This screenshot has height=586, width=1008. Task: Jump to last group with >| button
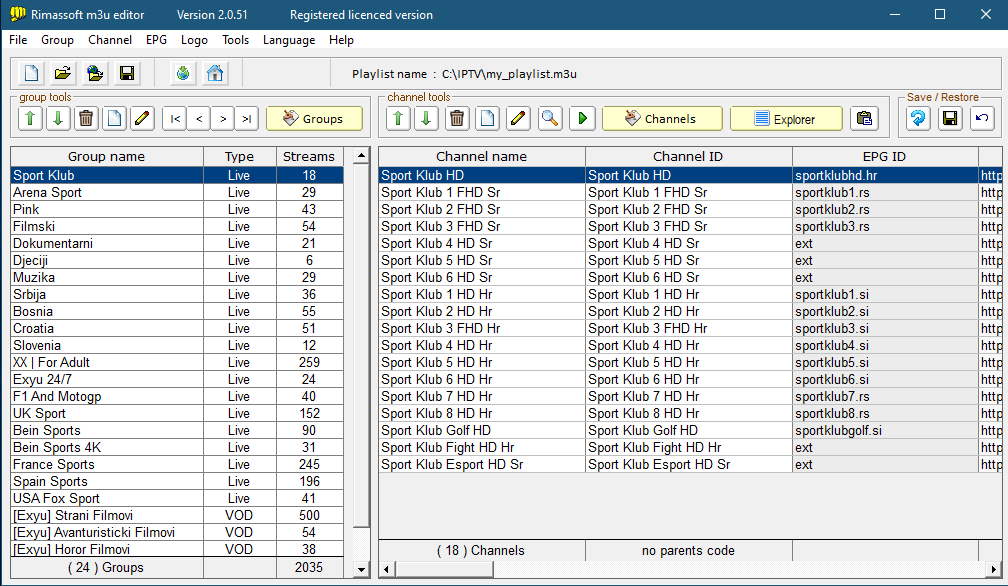click(246, 119)
